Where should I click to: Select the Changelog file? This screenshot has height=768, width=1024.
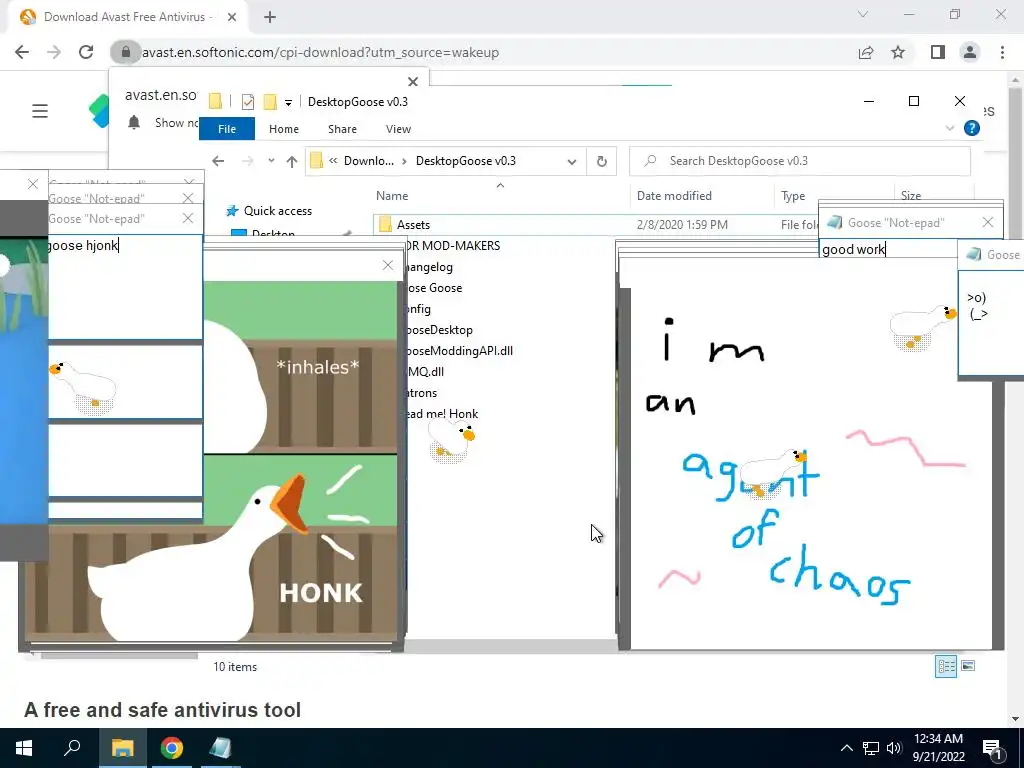click(429, 266)
